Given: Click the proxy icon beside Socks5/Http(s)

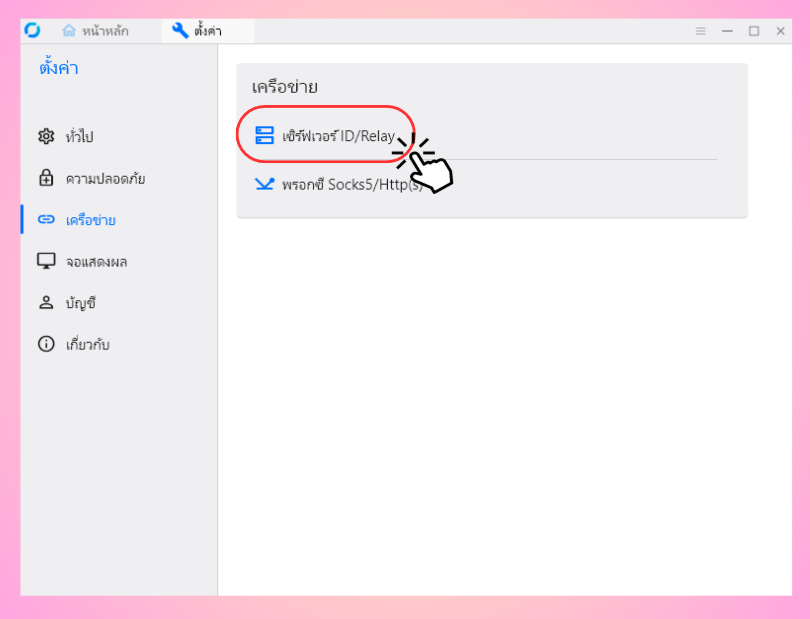Looking at the screenshot, I should [264, 183].
